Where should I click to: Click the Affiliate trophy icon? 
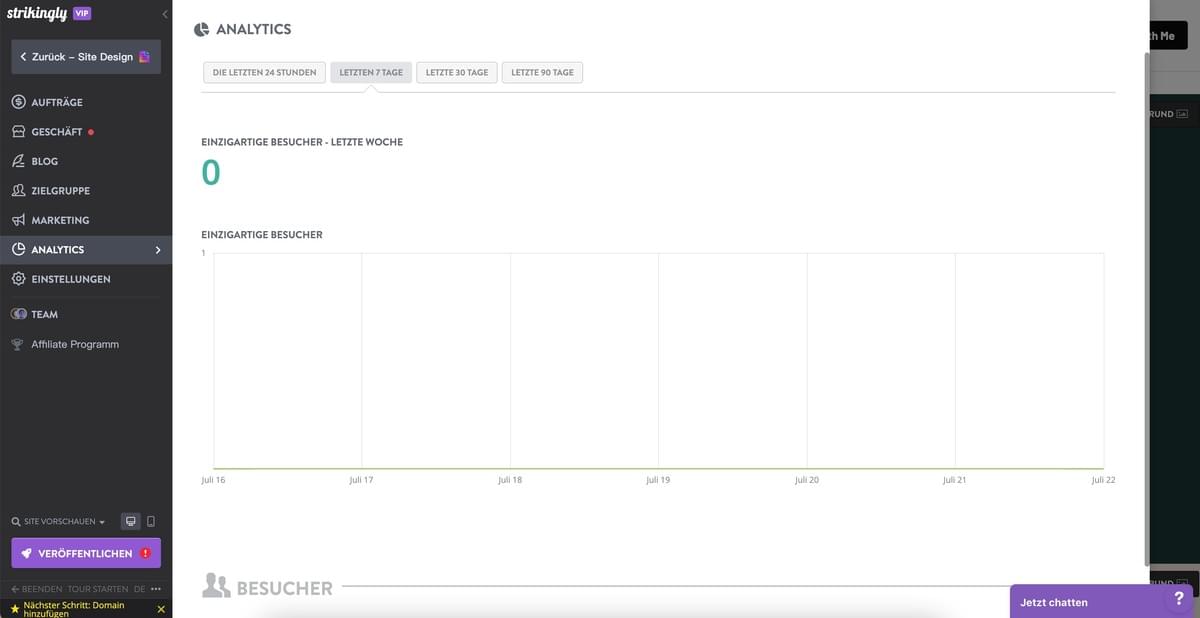[x=17, y=344]
